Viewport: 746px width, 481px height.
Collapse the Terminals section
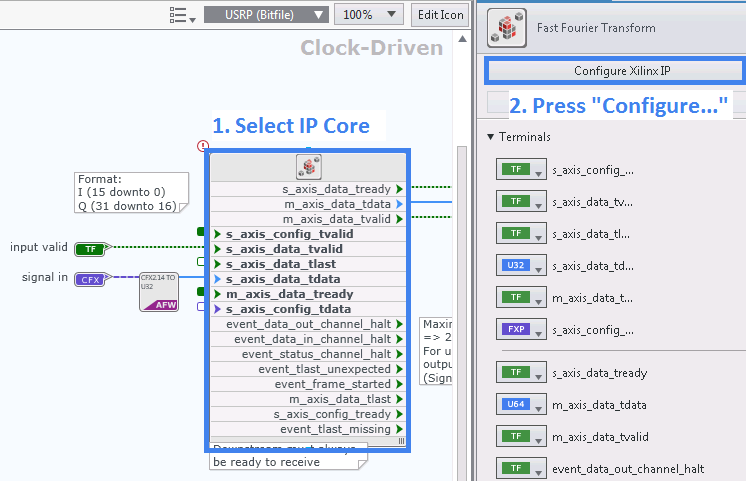490,136
